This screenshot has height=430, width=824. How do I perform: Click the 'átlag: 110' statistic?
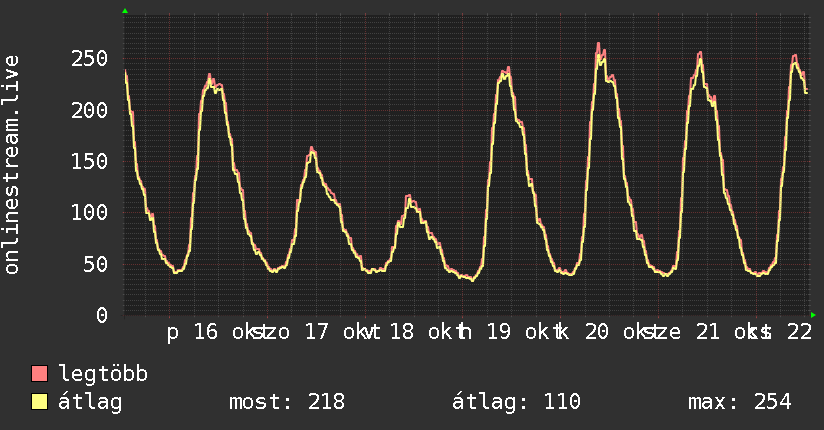point(517,402)
